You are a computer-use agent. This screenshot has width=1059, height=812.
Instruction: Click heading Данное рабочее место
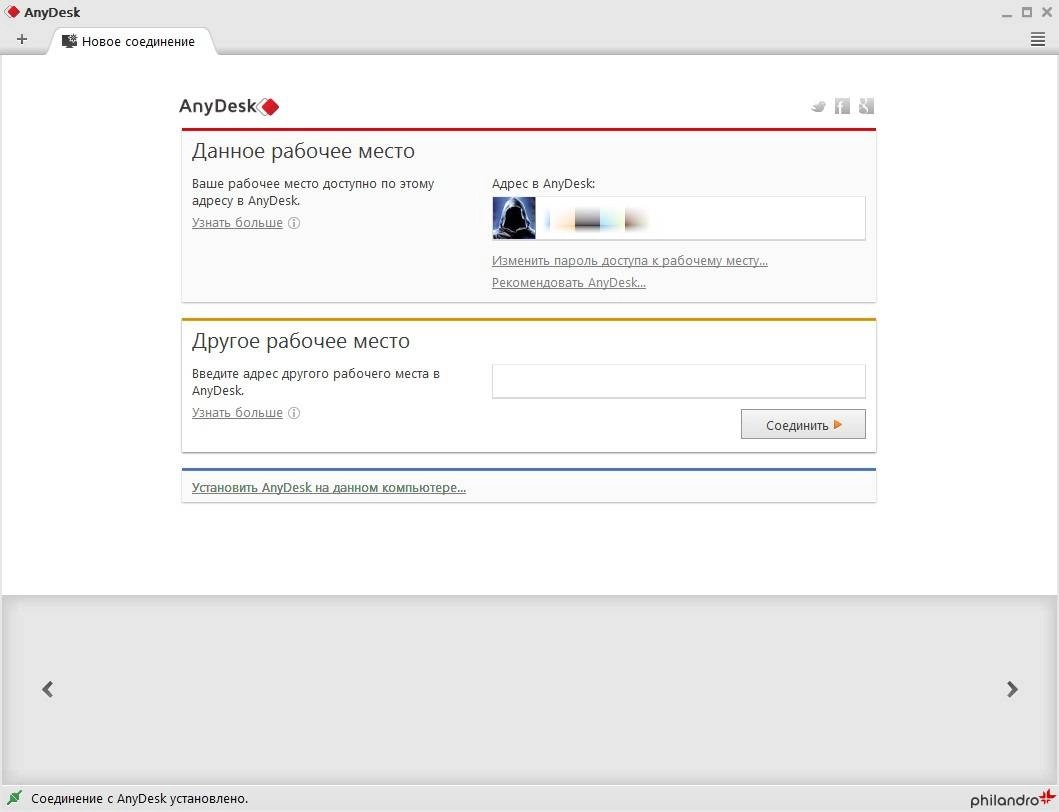click(x=303, y=151)
